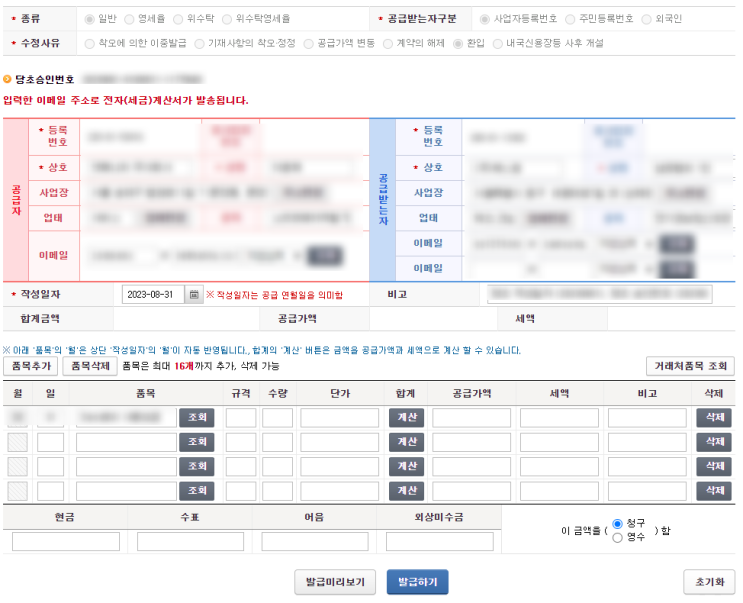This screenshot has width=743, height=603.
Task: Click first row 규격 input field
Action: click(241, 418)
